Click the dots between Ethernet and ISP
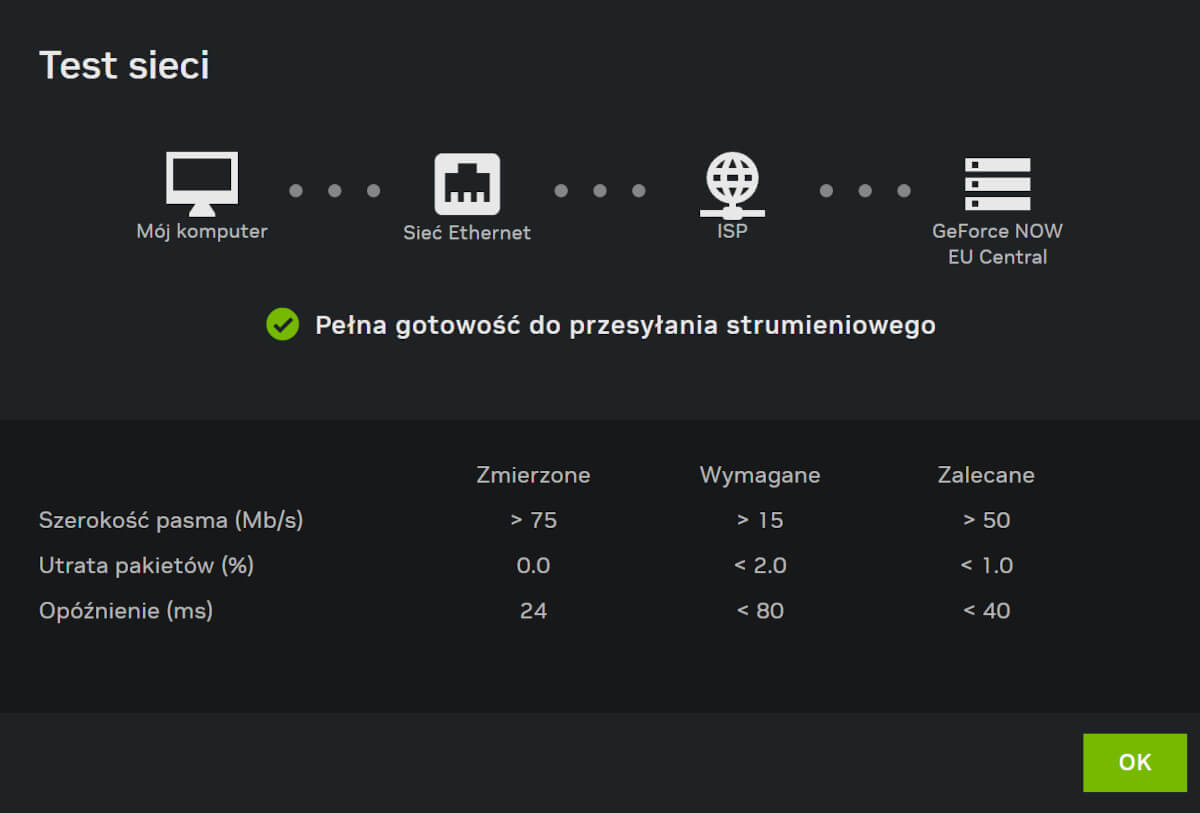Screen dimensions: 1200x813 600,189
